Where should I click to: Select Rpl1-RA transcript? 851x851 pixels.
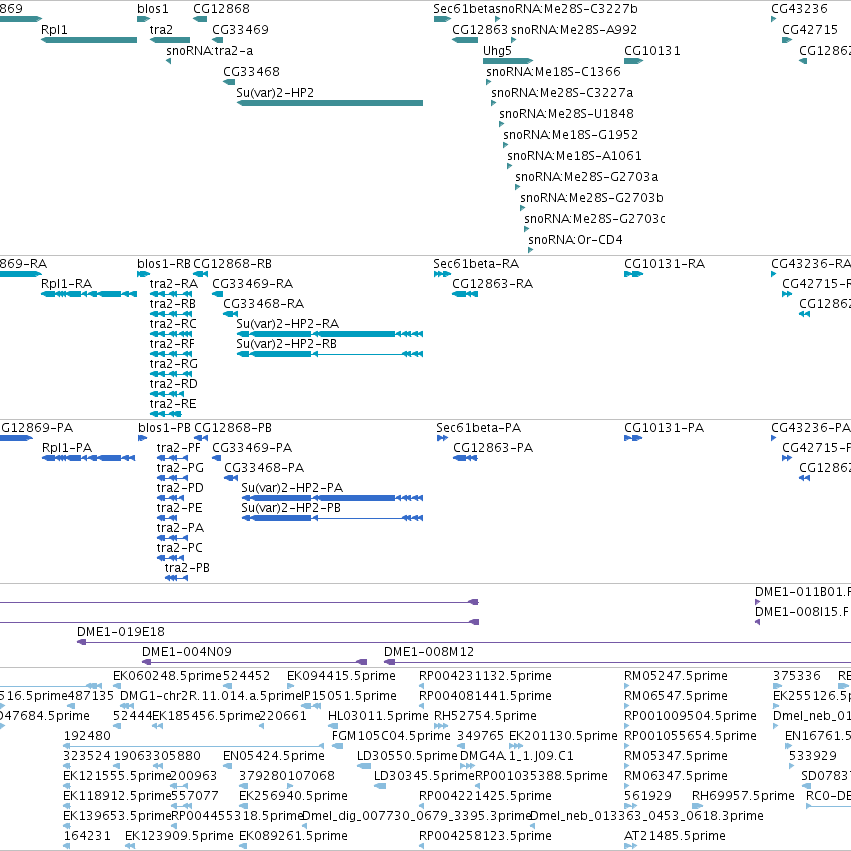point(89,294)
